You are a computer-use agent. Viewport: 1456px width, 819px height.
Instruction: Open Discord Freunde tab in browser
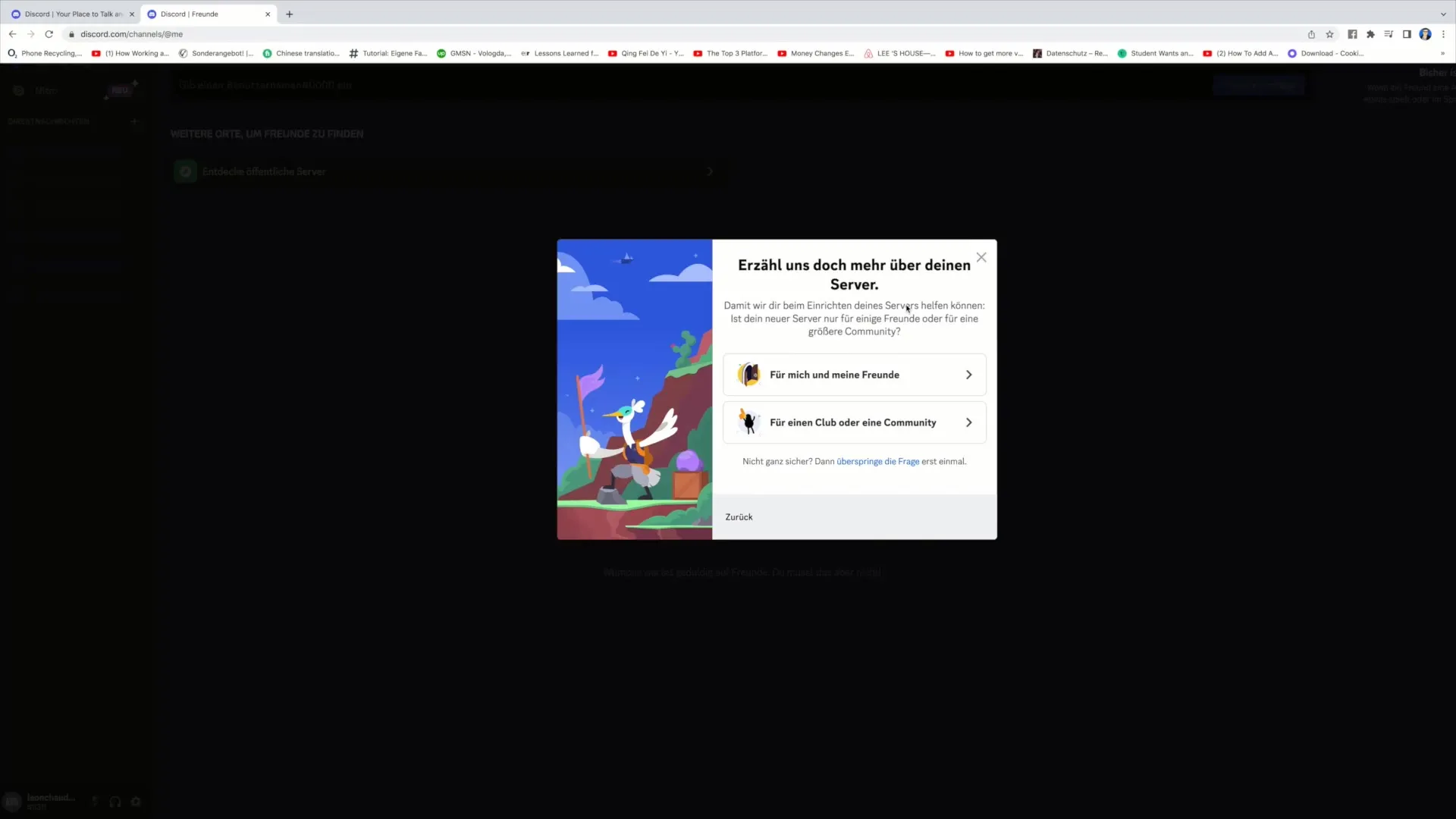[202, 13]
